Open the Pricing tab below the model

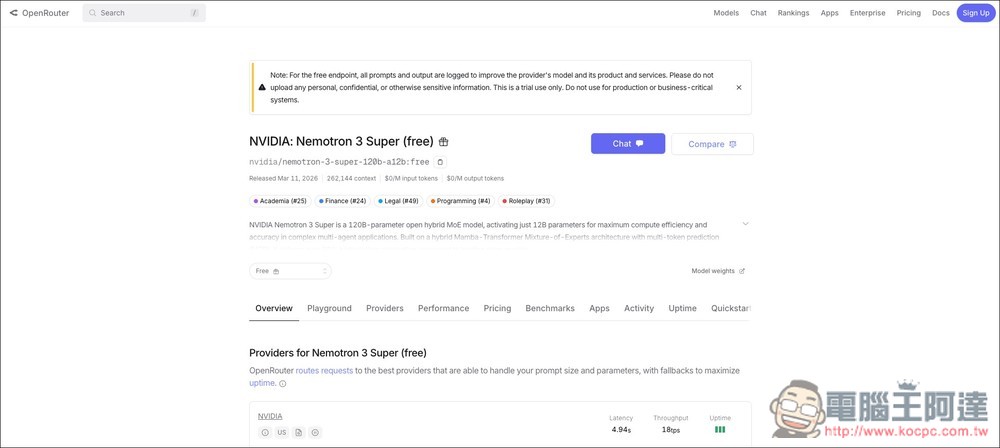coord(497,308)
